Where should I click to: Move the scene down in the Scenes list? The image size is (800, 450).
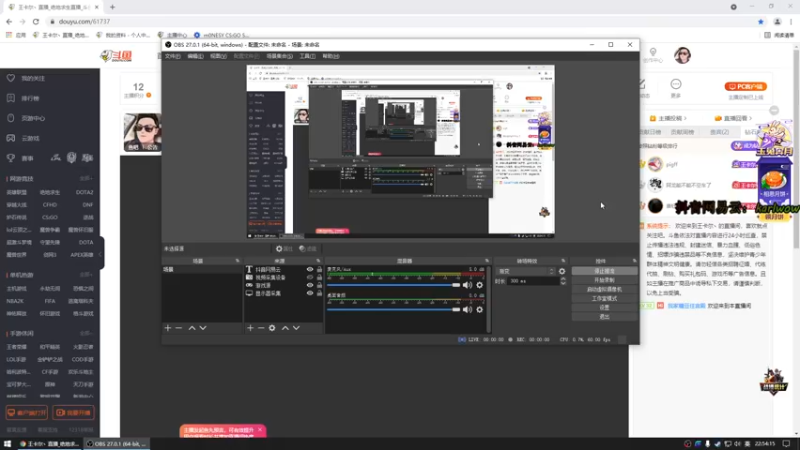(x=203, y=328)
